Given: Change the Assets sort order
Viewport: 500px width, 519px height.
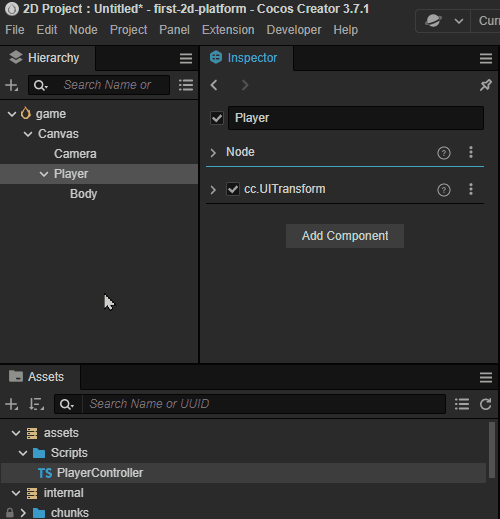Looking at the screenshot, I should pos(36,404).
